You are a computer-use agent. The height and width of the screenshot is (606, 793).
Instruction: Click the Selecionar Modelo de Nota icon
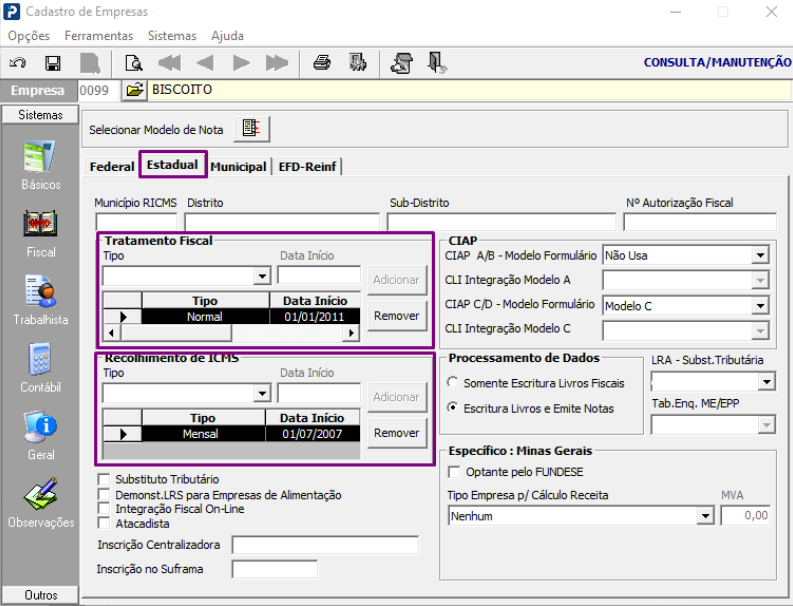point(251,129)
